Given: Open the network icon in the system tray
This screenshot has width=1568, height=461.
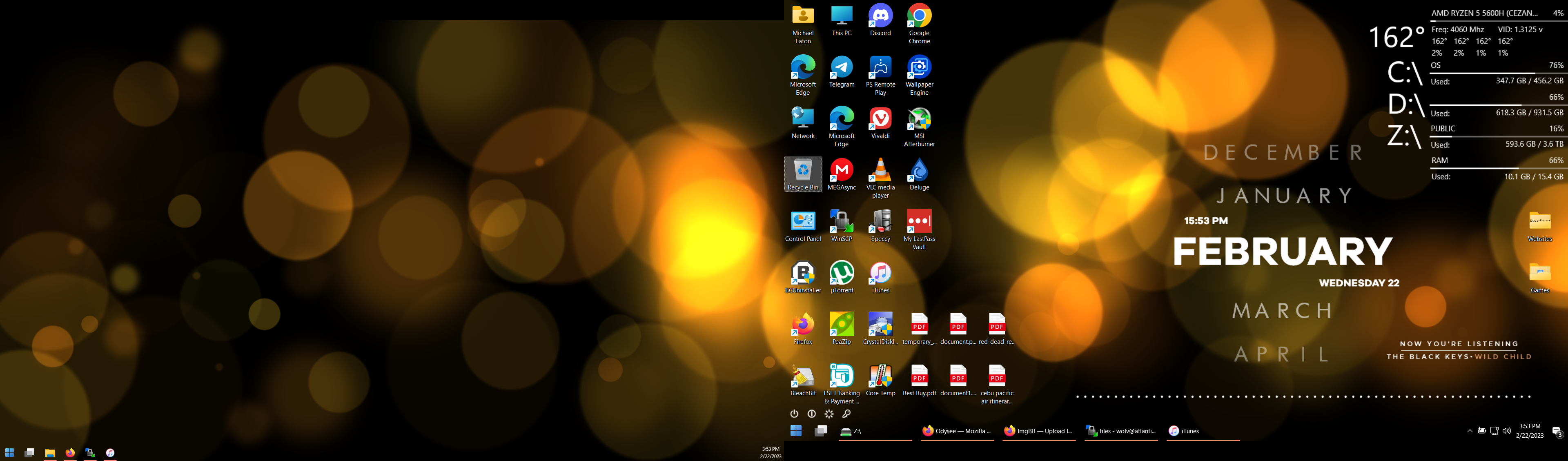Looking at the screenshot, I should coord(1494,431).
